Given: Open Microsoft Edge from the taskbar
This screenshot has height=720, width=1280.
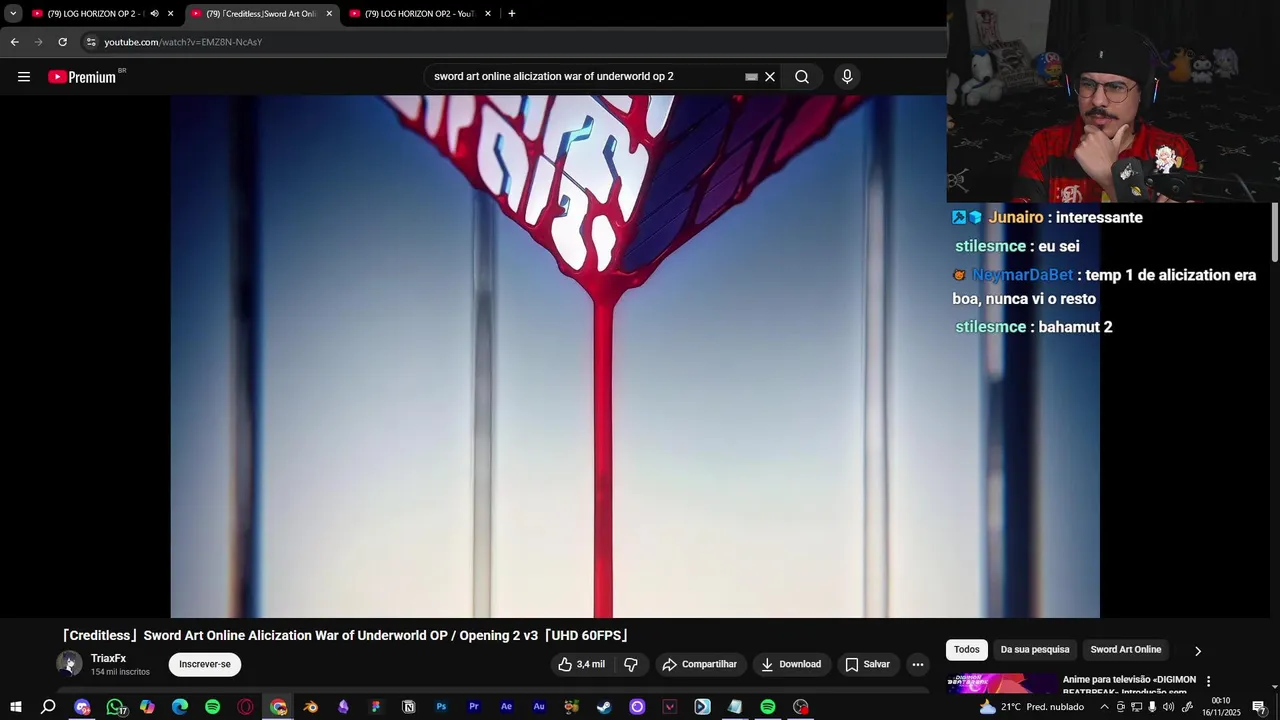Looking at the screenshot, I should click(x=180, y=707).
